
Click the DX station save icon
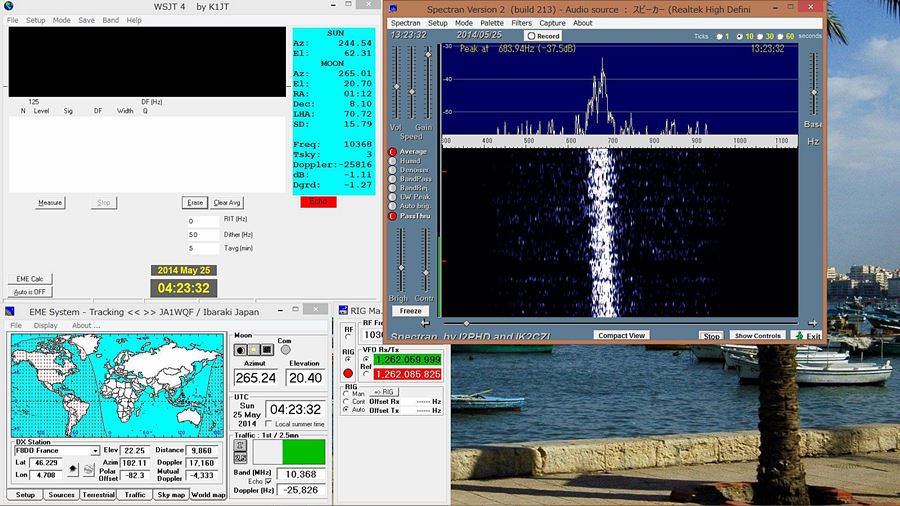coord(88,469)
